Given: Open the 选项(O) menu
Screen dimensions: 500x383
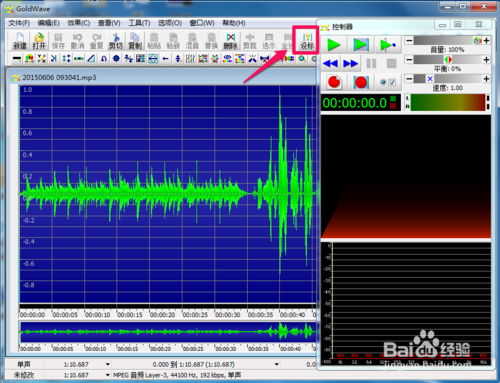Looking at the screenshot, I should point(170,23).
